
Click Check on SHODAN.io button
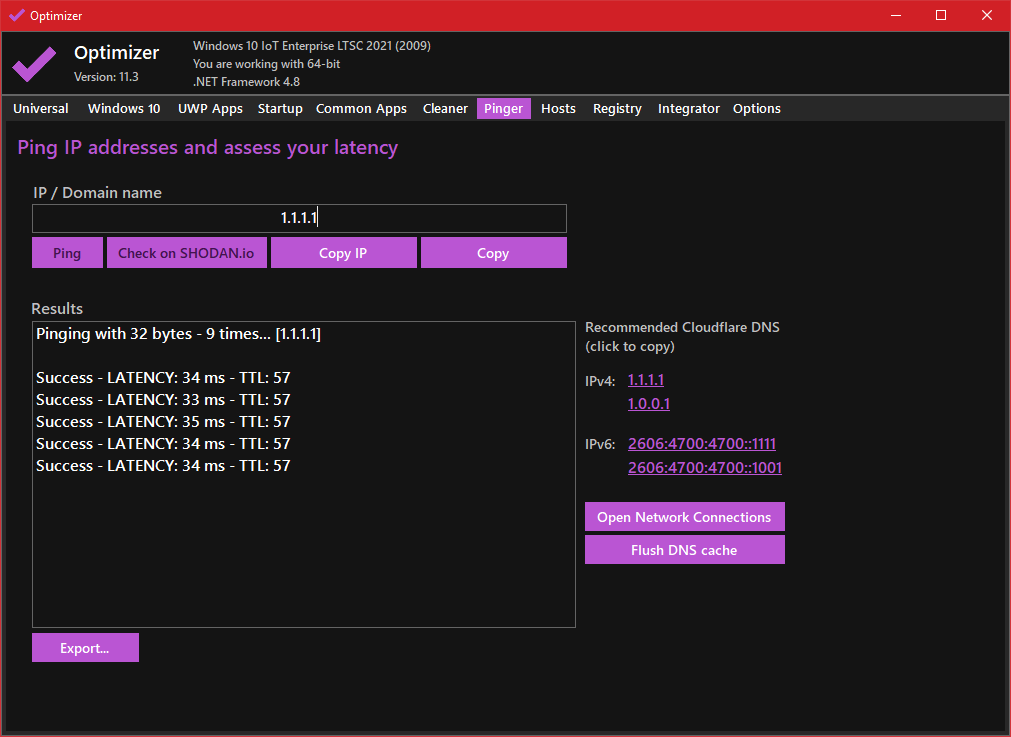tap(186, 253)
